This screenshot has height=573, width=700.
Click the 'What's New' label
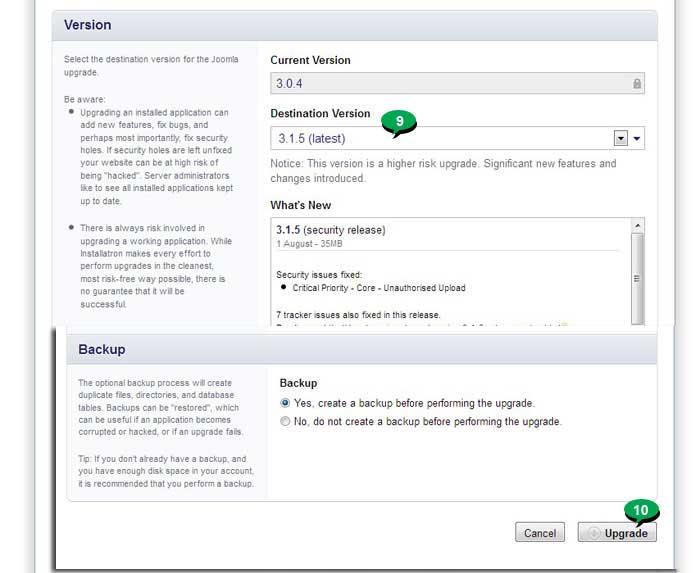(300, 205)
